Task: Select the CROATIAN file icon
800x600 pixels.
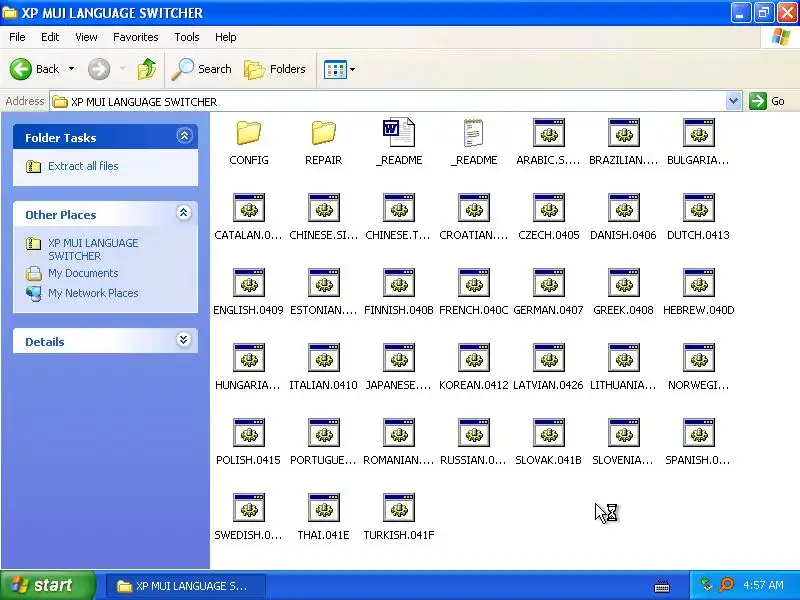Action: click(473, 208)
